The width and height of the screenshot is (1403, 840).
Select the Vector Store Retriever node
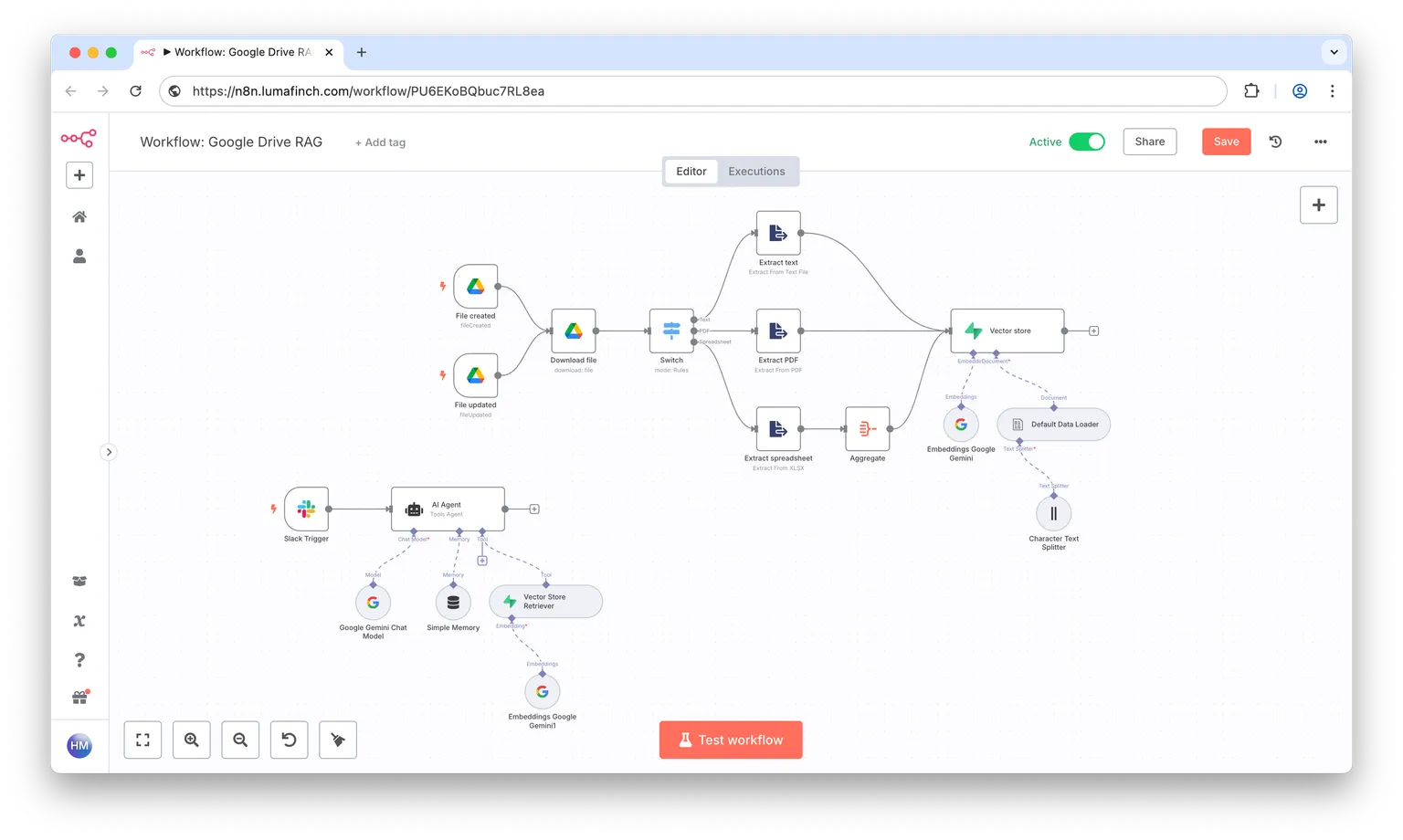tap(546, 602)
